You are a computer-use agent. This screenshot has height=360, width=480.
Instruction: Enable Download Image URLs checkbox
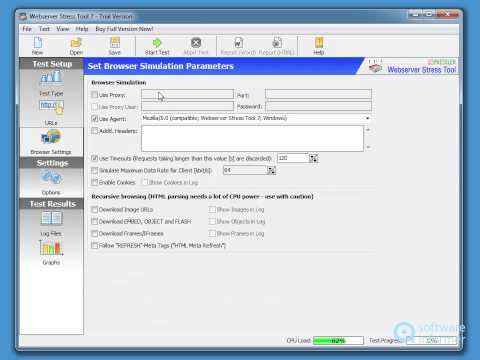(x=95, y=210)
